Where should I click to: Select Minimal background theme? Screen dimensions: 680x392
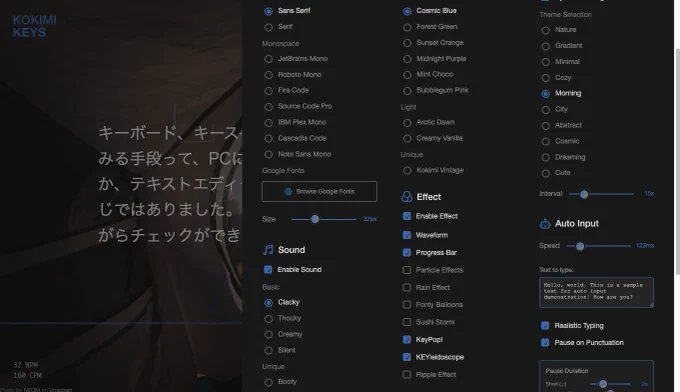coord(546,62)
